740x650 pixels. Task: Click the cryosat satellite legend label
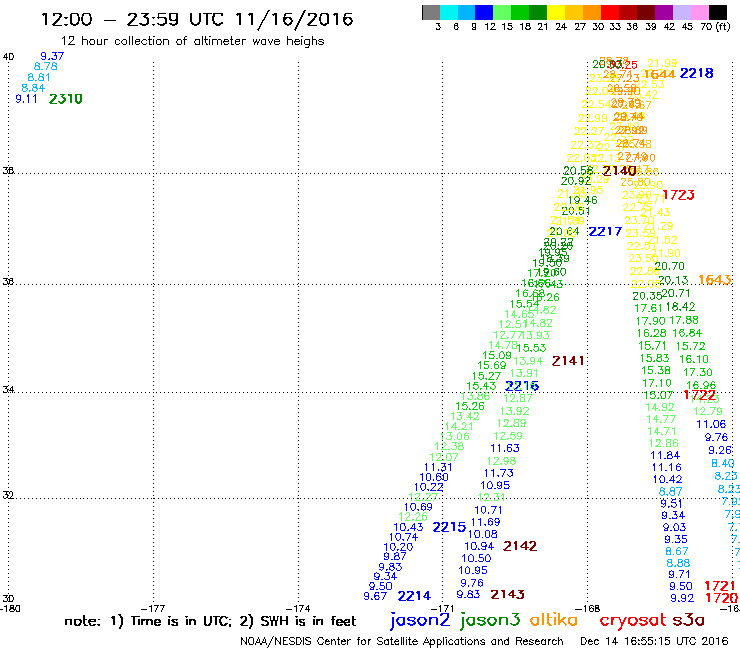[633, 621]
